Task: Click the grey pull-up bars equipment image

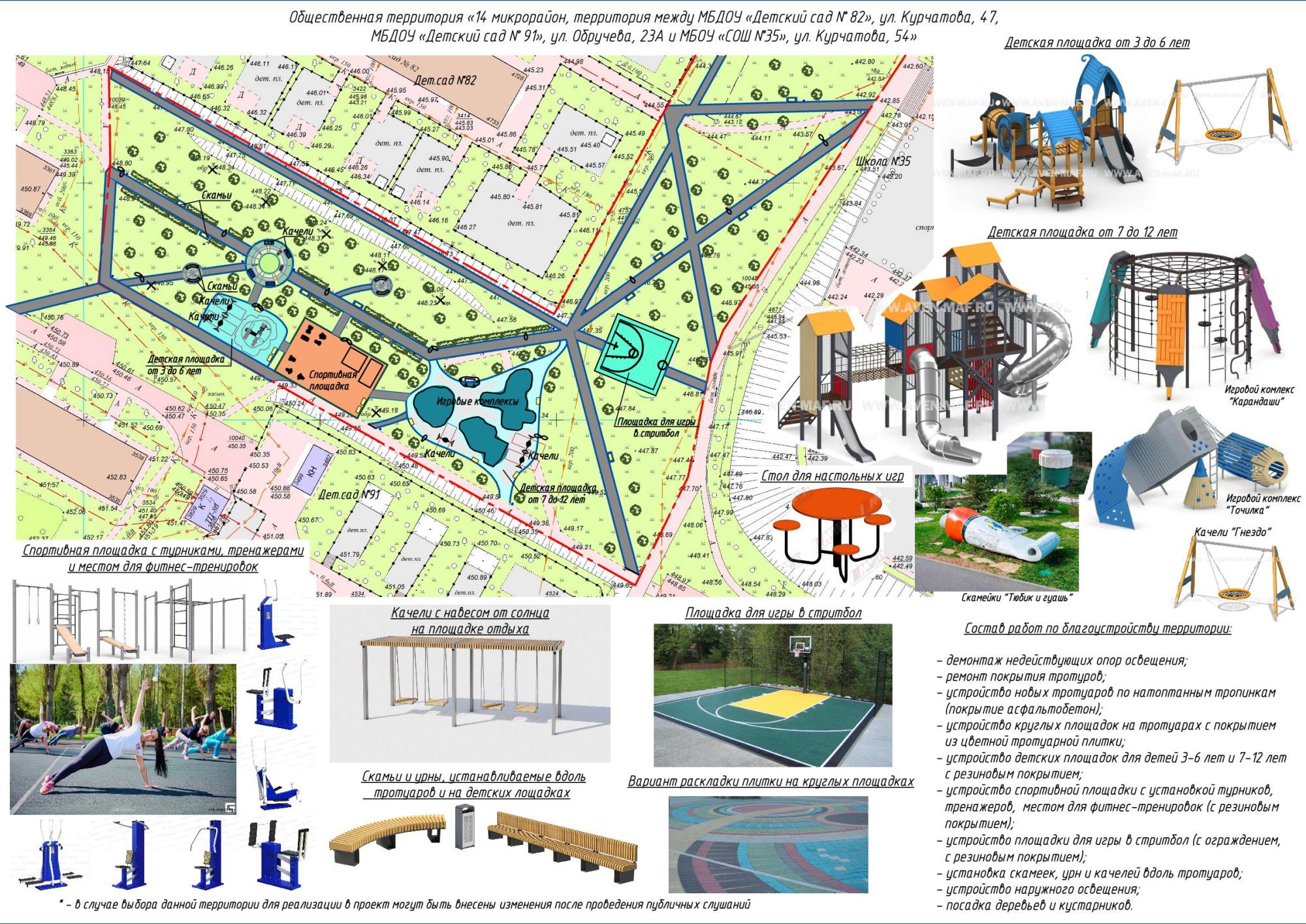Action: coord(129,620)
